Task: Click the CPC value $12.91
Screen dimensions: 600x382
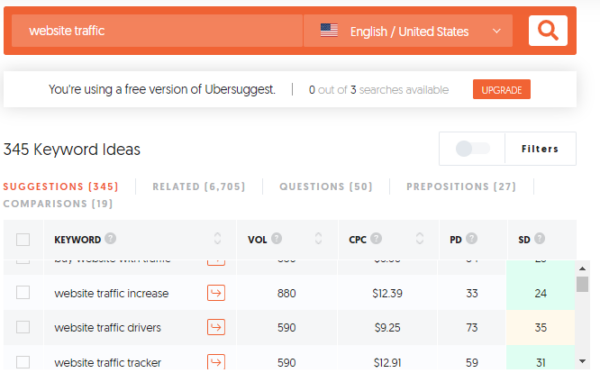Action: (x=387, y=362)
